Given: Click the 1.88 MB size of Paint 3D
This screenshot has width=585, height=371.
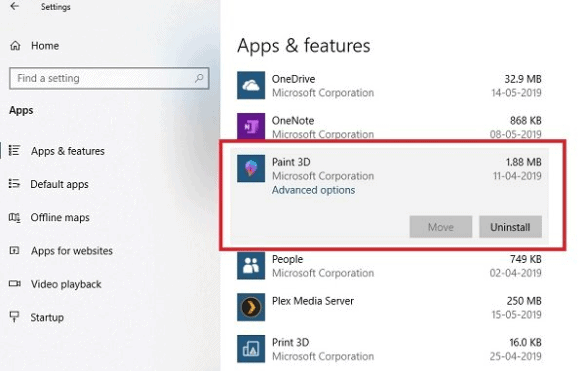Looking at the screenshot, I should (x=523, y=162).
